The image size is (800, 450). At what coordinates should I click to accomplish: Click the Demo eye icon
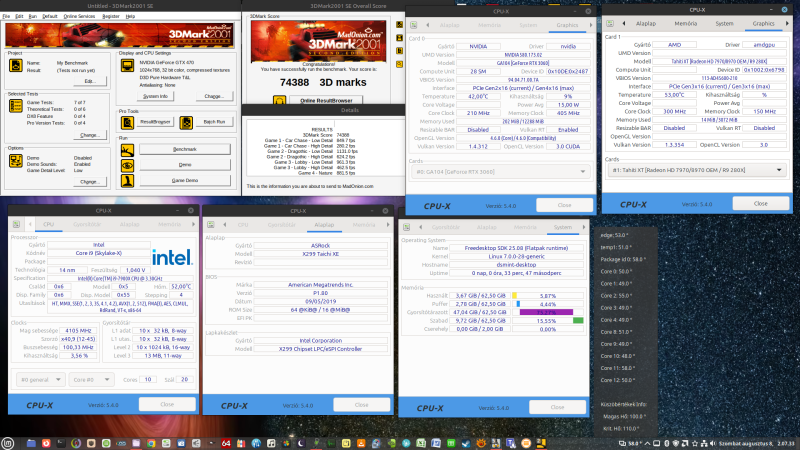[x=127, y=165]
